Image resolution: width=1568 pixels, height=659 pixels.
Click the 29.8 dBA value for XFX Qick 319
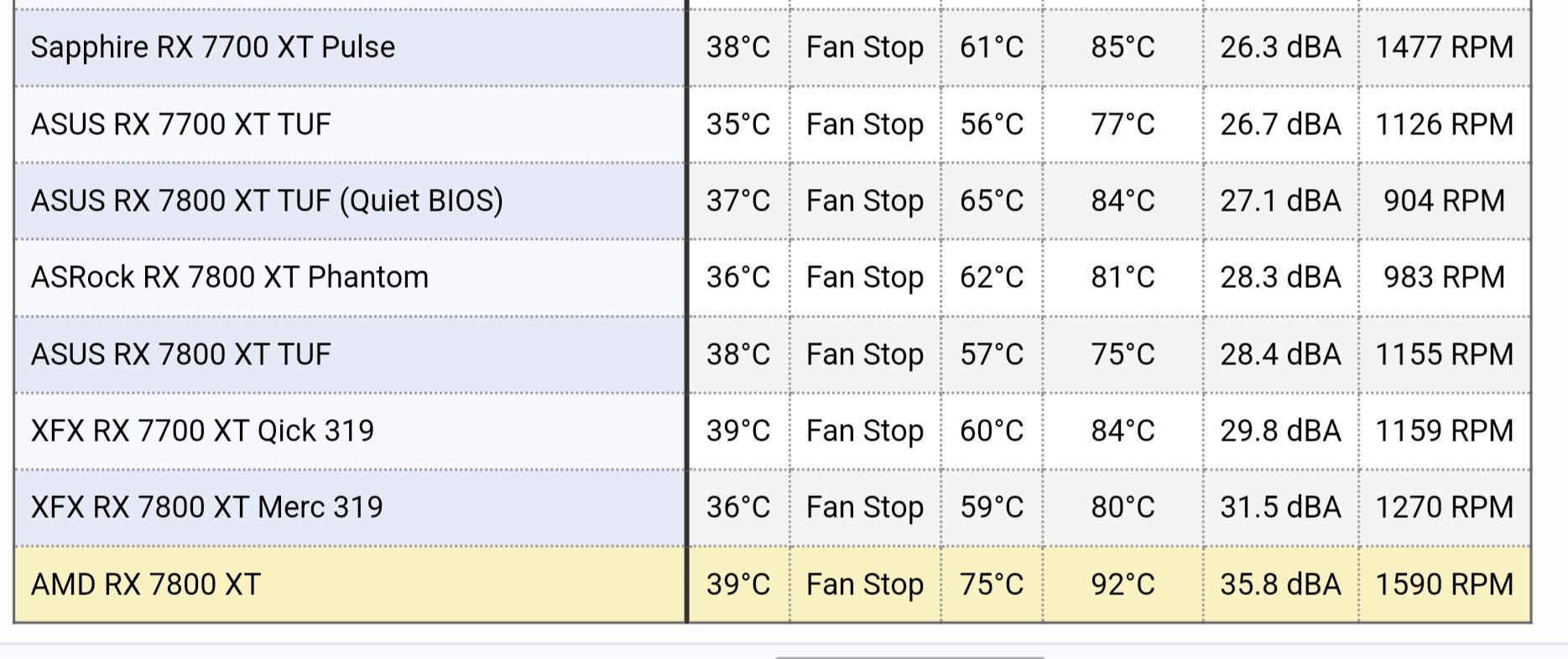(x=1280, y=431)
